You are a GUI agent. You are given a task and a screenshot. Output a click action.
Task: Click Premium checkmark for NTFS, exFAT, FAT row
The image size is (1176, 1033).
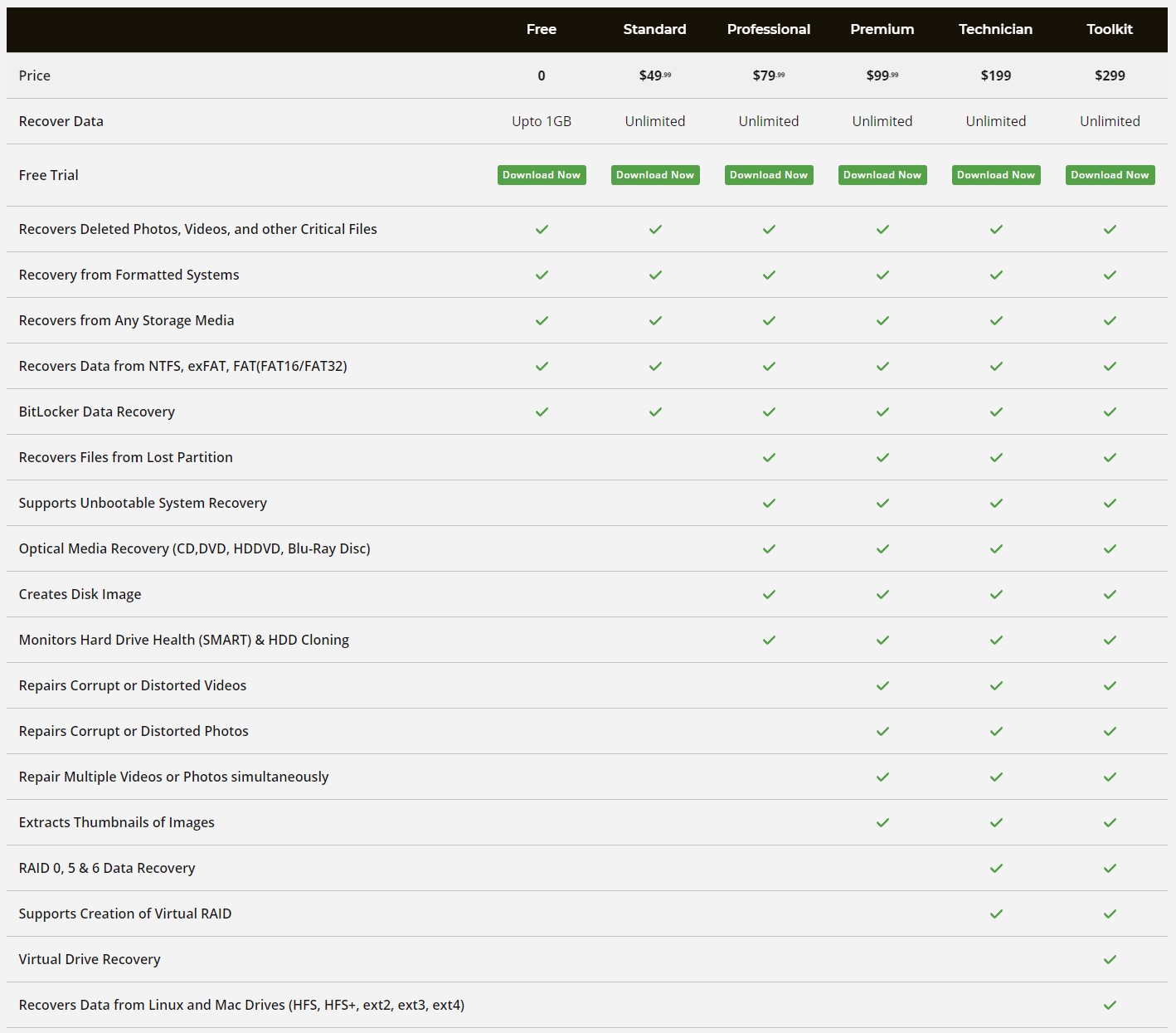coord(882,366)
